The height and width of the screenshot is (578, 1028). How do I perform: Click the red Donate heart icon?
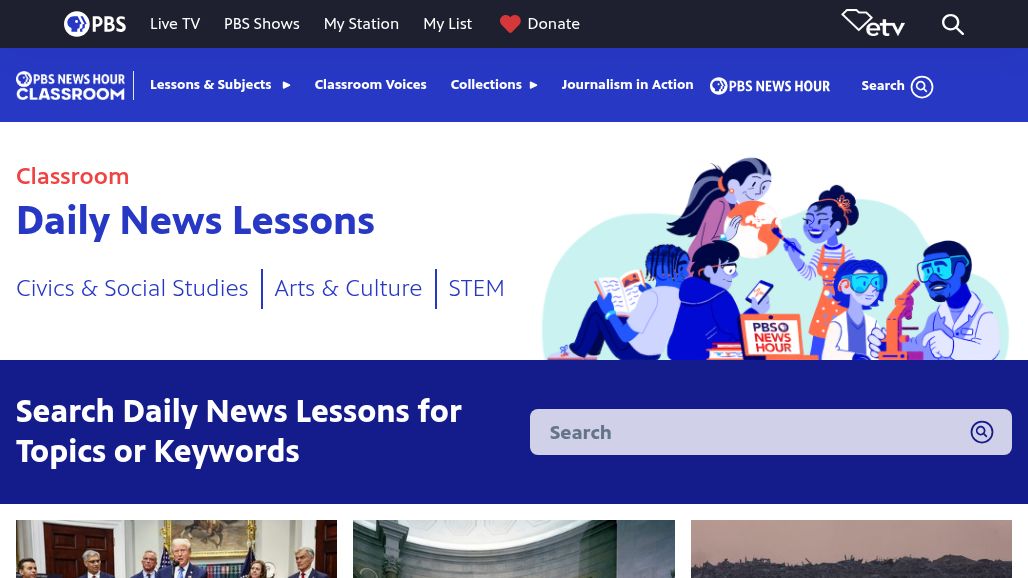click(509, 24)
